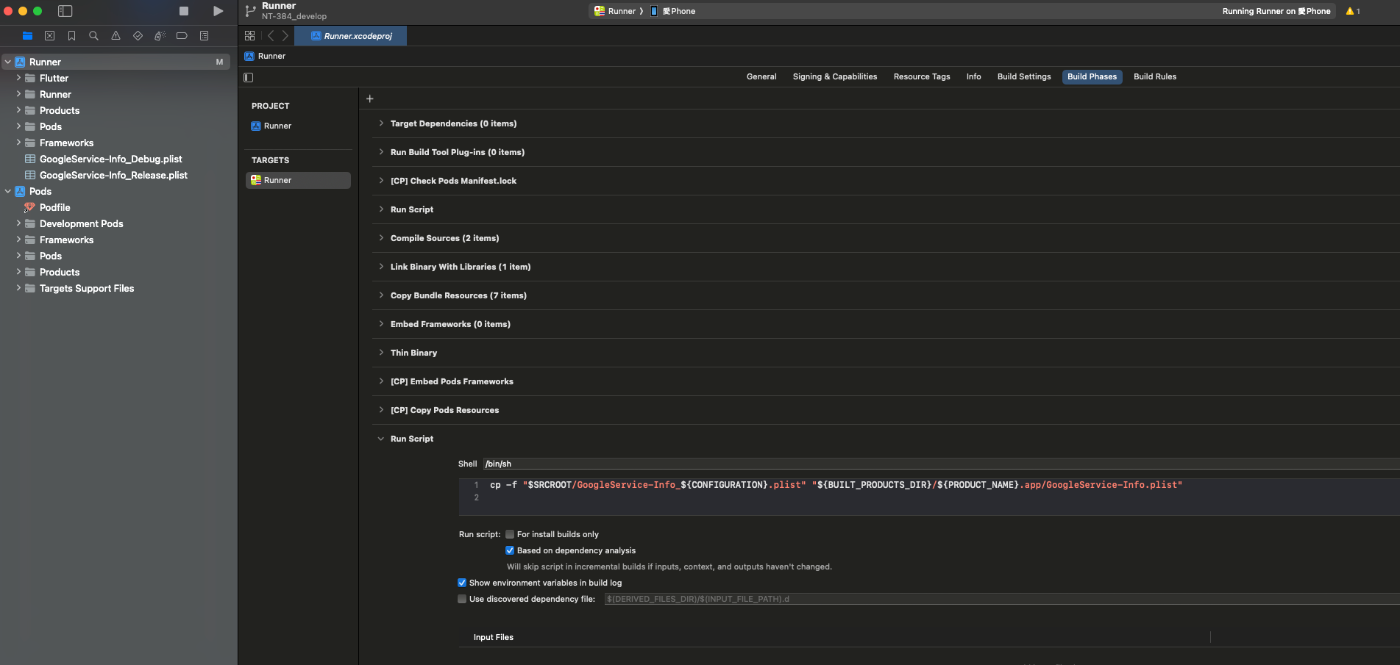Open the Find navigator magnifier icon
Viewport: 1400px width, 665px height.
point(93,35)
